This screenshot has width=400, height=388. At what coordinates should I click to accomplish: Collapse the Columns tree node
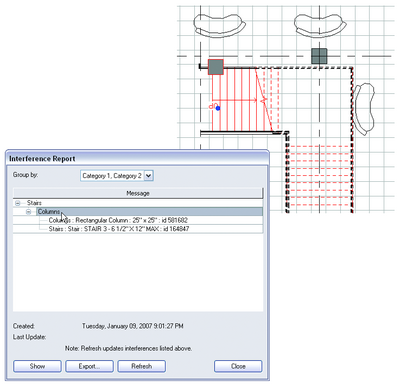pos(29,212)
